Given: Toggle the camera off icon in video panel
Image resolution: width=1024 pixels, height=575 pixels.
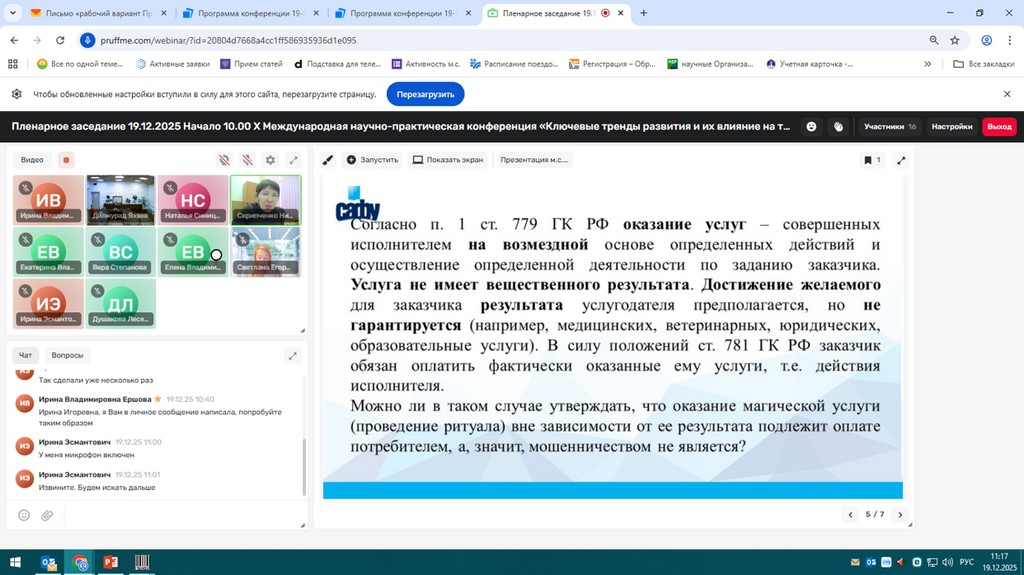Looking at the screenshot, I should tap(224, 160).
